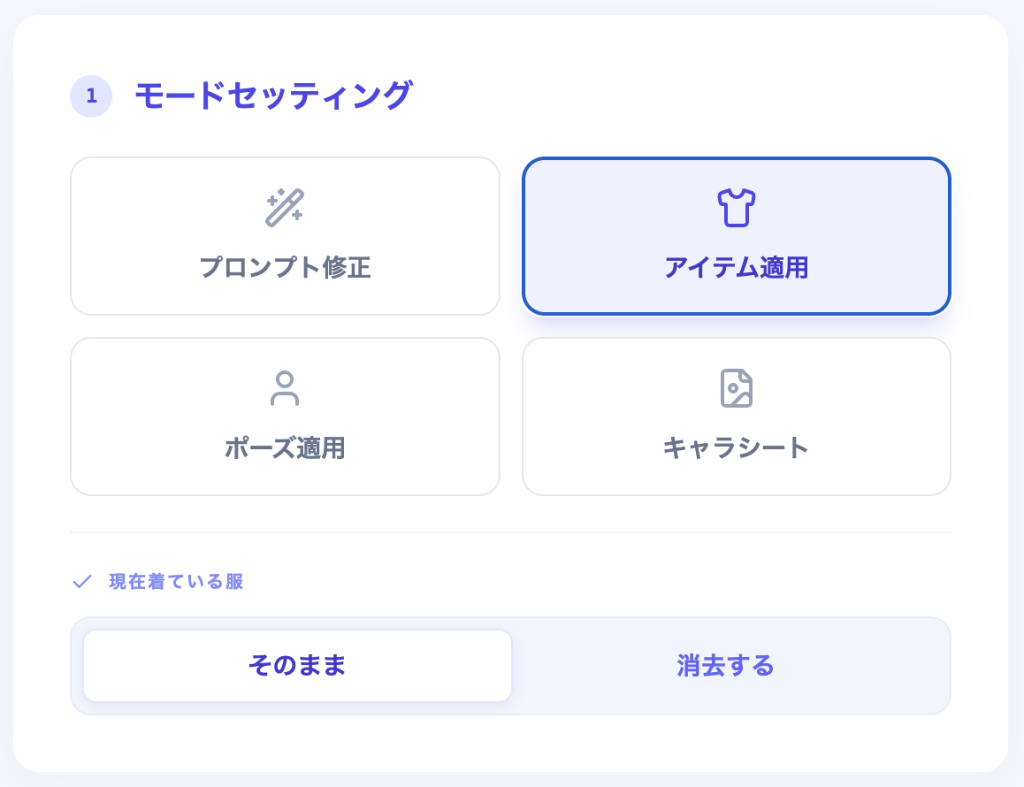1024x787 pixels.
Task: Click the magic wand icon for プロンプト修正
Action: (x=284, y=207)
